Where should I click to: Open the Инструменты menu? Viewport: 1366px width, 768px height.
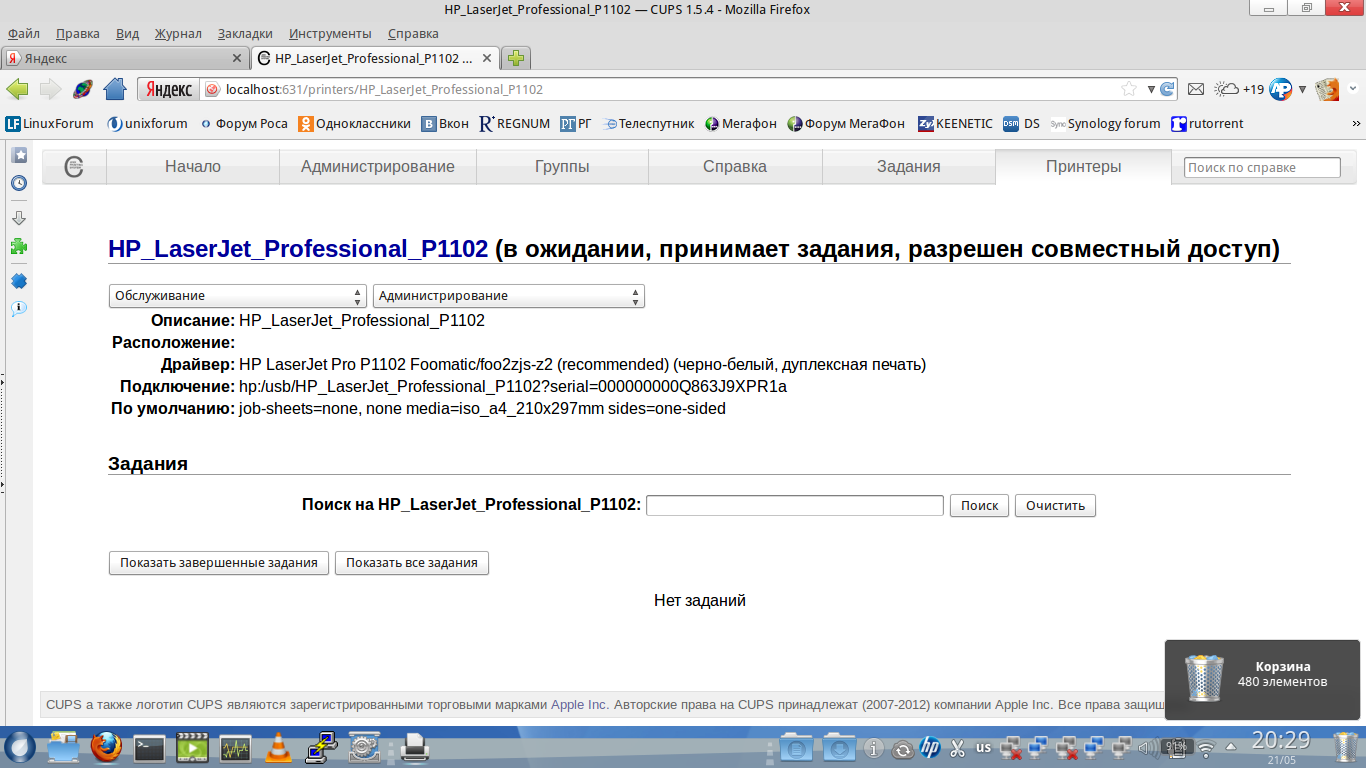pos(330,33)
